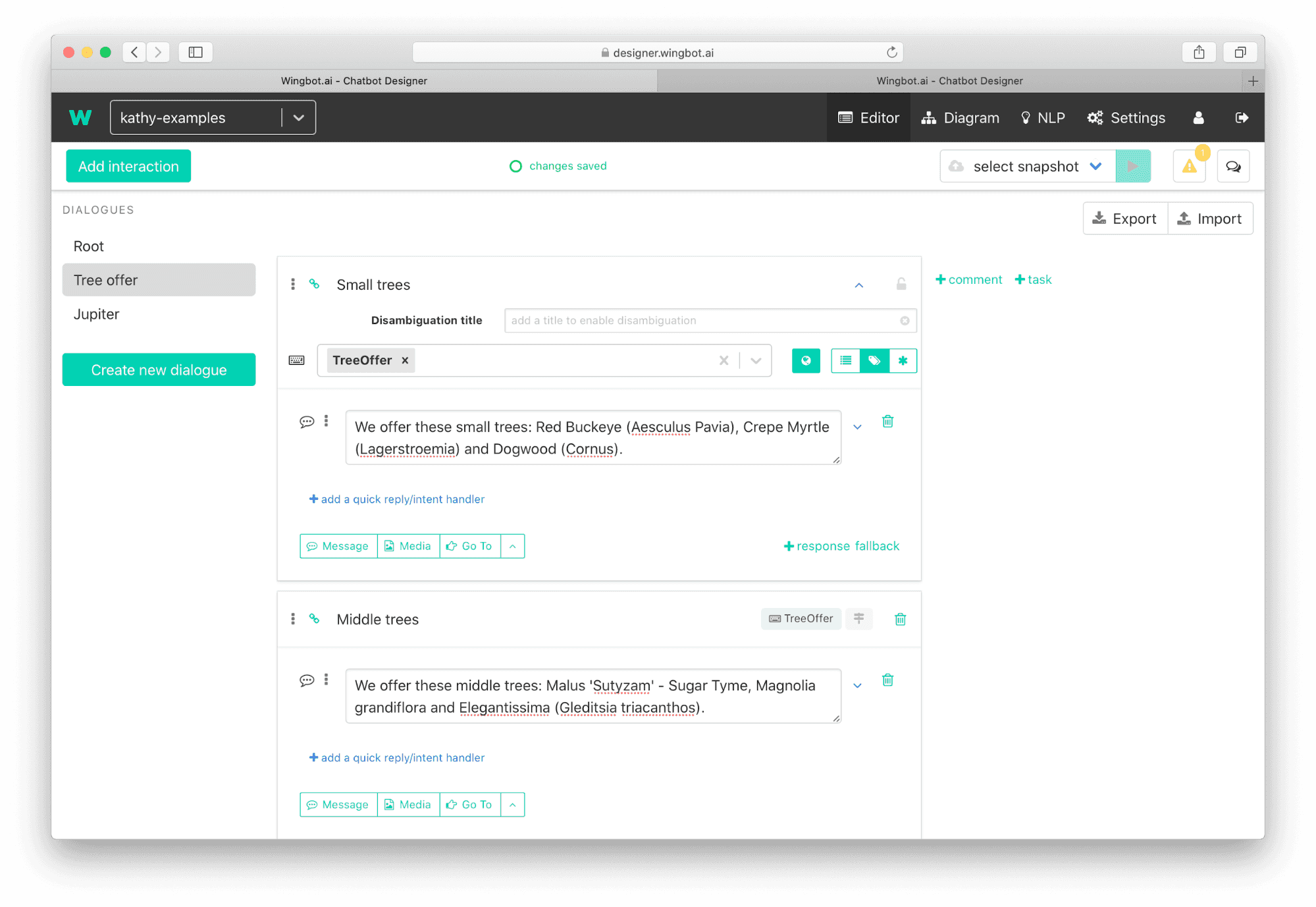Screen dimensions: 1316x907
Task: Click the link icon beside Small trees
Action: [315, 284]
